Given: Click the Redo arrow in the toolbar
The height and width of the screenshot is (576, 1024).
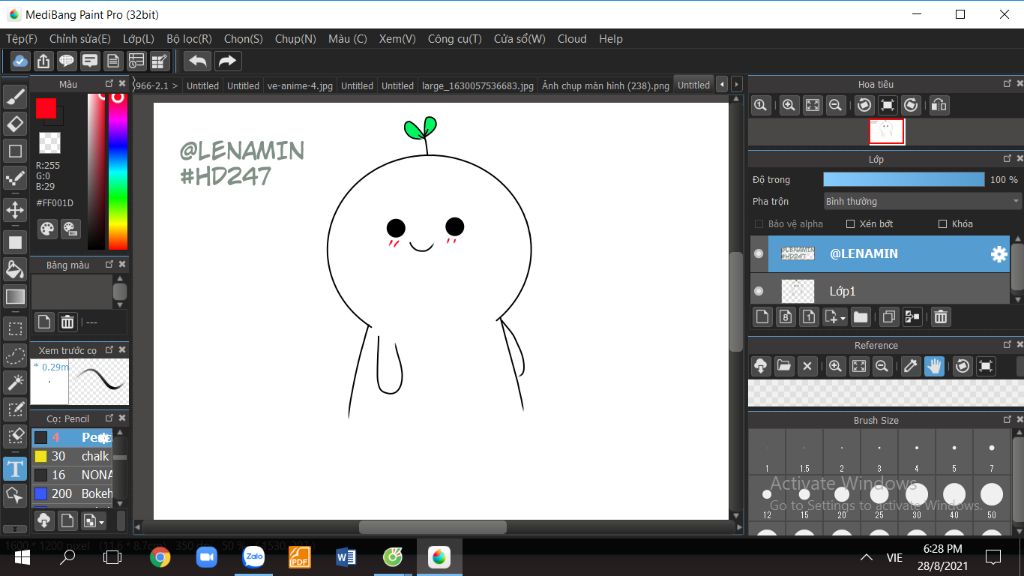Looking at the screenshot, I should tap(227, 61).
